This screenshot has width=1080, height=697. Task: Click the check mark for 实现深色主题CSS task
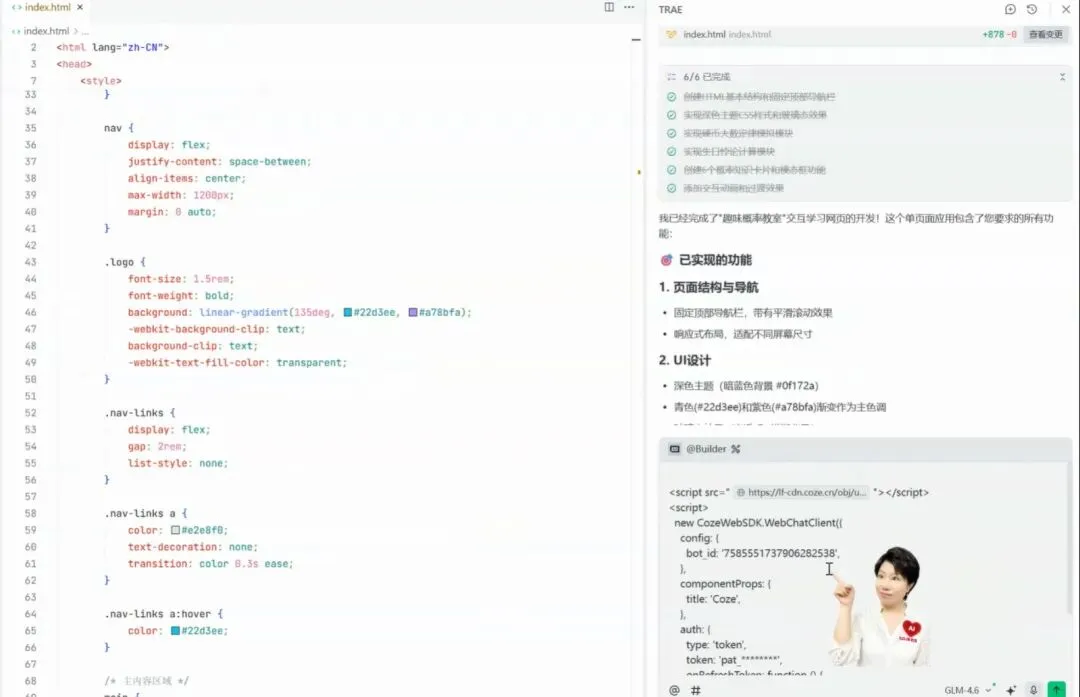(x=672, y=115)
